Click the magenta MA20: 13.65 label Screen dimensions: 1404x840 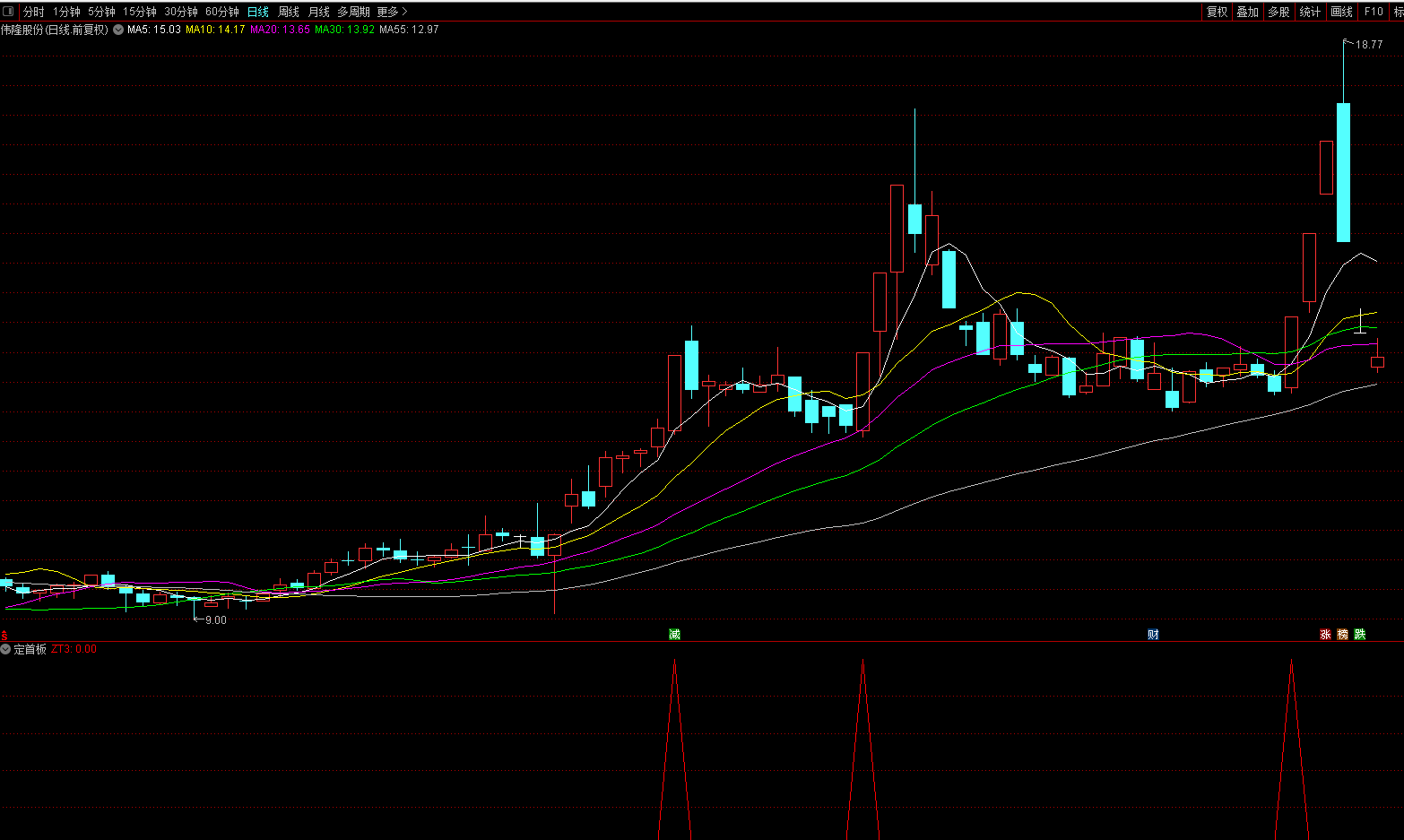[281, 30]
